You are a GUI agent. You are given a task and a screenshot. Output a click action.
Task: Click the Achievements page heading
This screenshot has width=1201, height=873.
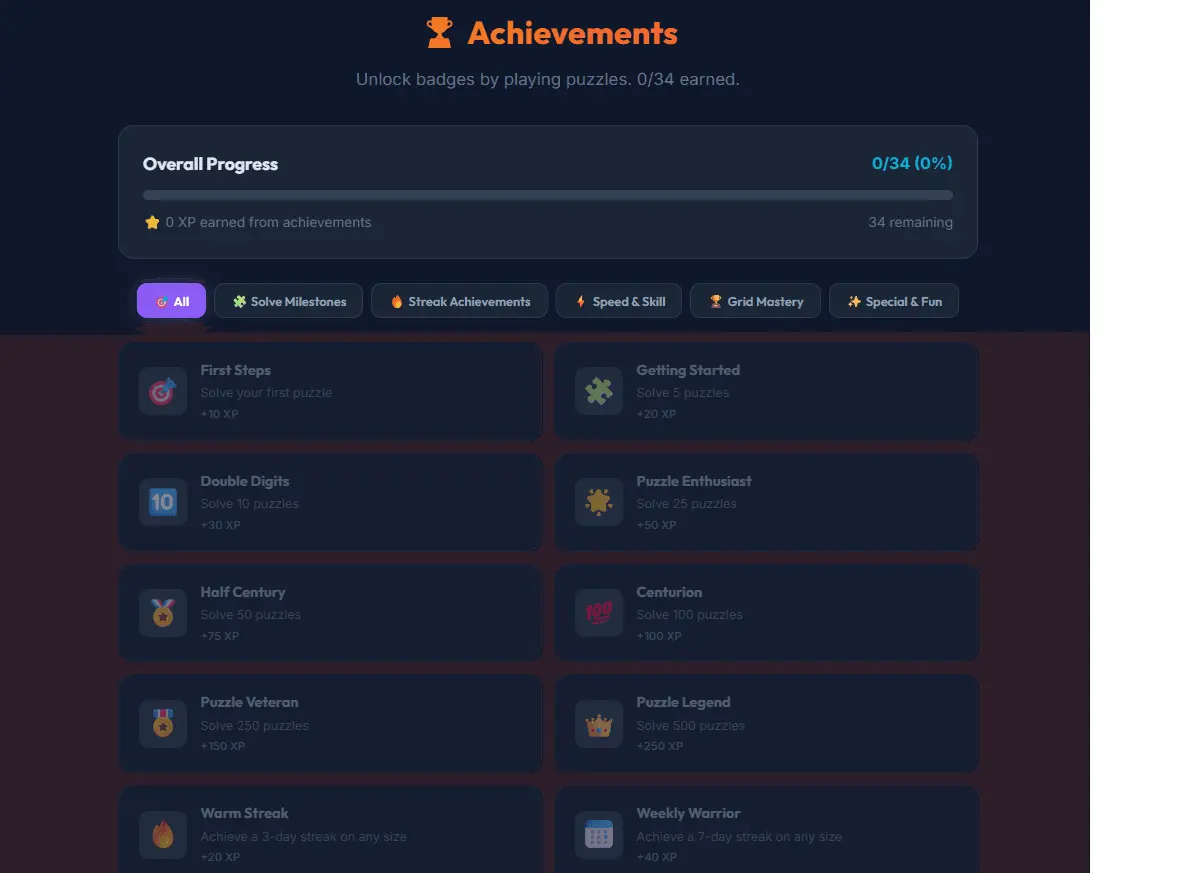click(x=573, y=33)
